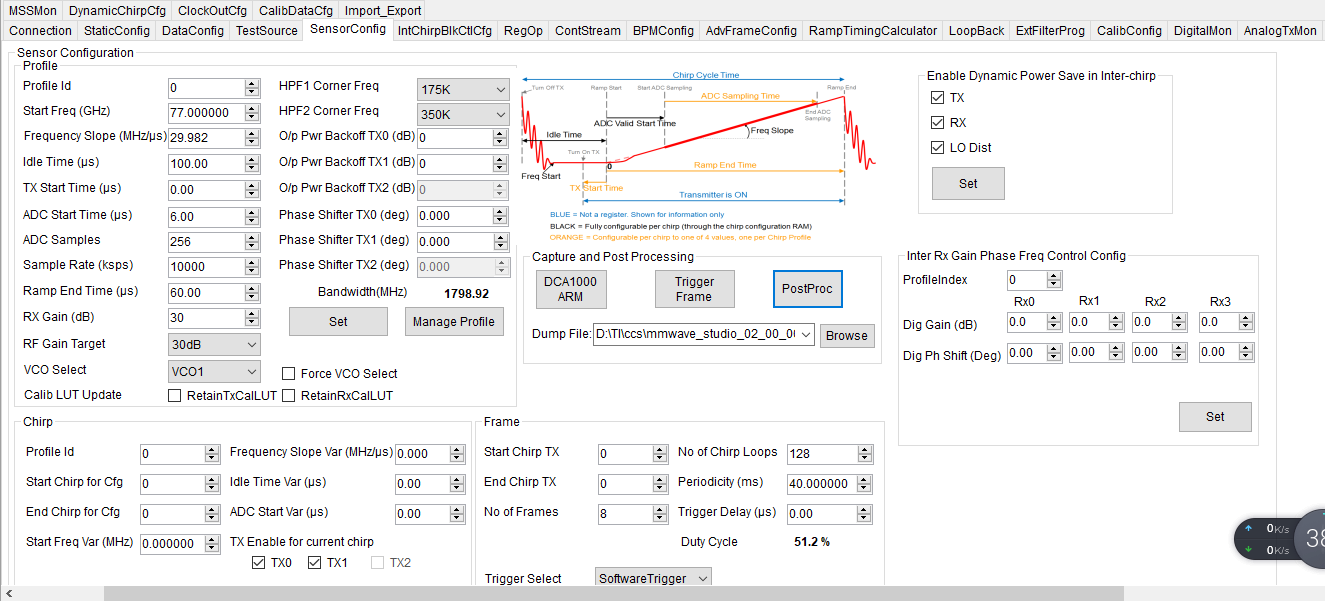
Task: Adjust ADC Samples spinner arrows
Action: pyautogui.click(x=253, y=241)
